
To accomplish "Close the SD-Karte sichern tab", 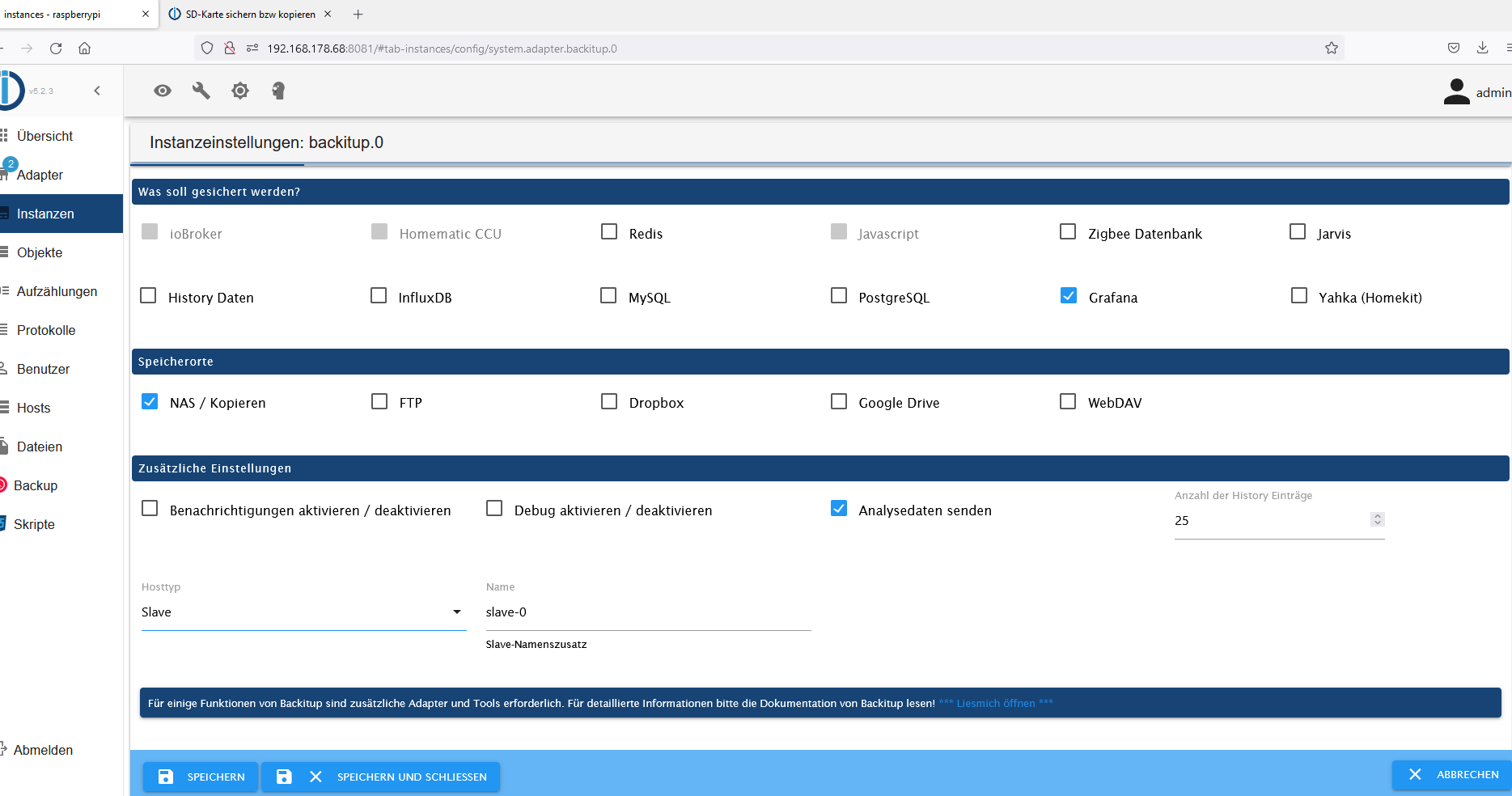I will tap(328, 15).
